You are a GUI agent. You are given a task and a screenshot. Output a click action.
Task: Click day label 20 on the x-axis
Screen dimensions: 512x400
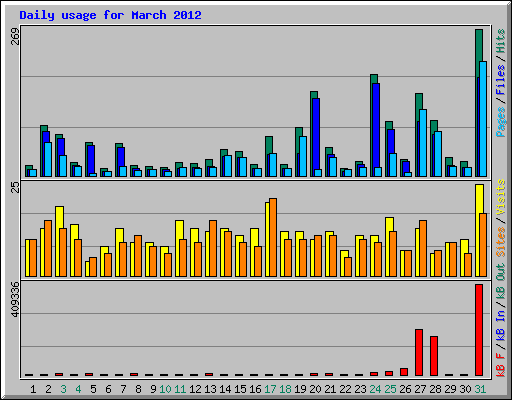[315, 389]
